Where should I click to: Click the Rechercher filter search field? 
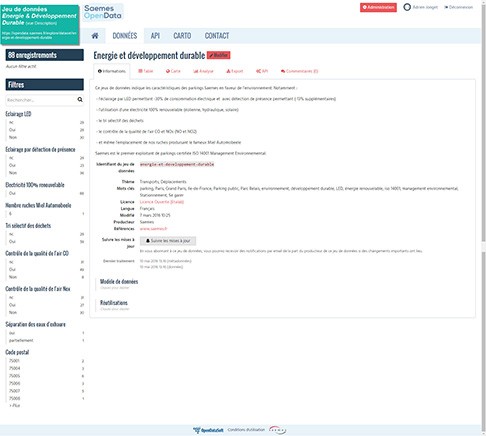(x=41, y=100)
